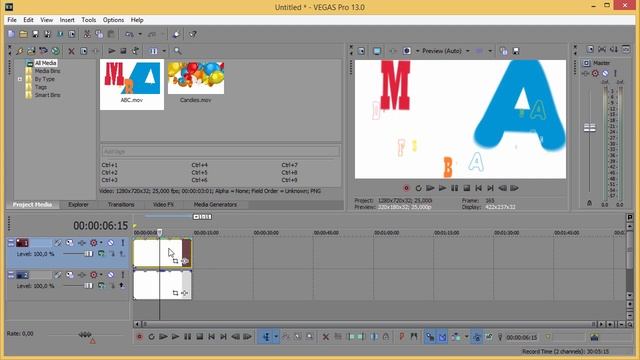Viewport: 640px width, 360px height.
Task: Click the Open project folder icon
Action: click(x=23, y=34)
